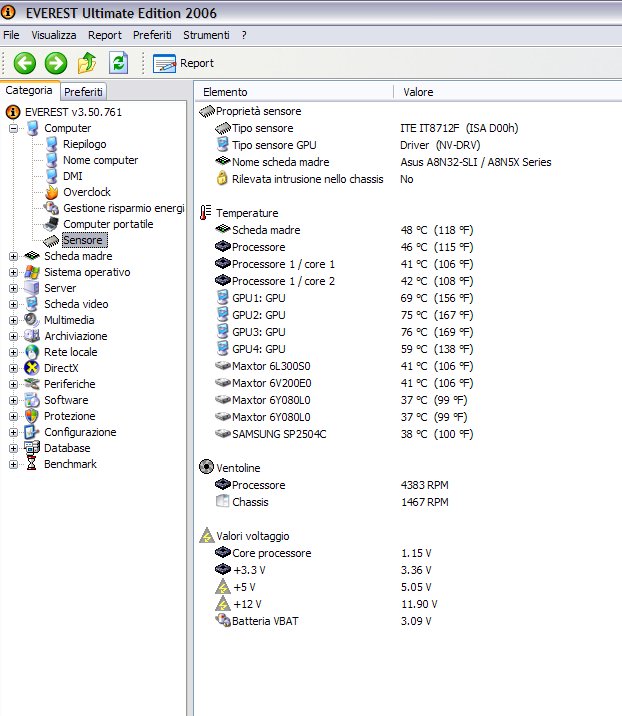Open the ? help menu

(x=244, y=35)
